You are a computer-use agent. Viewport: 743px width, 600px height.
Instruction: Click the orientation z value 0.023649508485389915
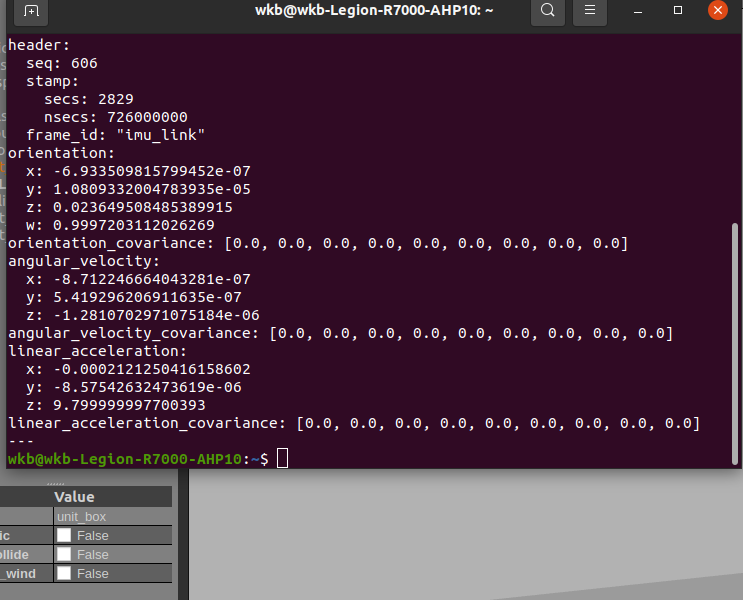pos(143,207)
